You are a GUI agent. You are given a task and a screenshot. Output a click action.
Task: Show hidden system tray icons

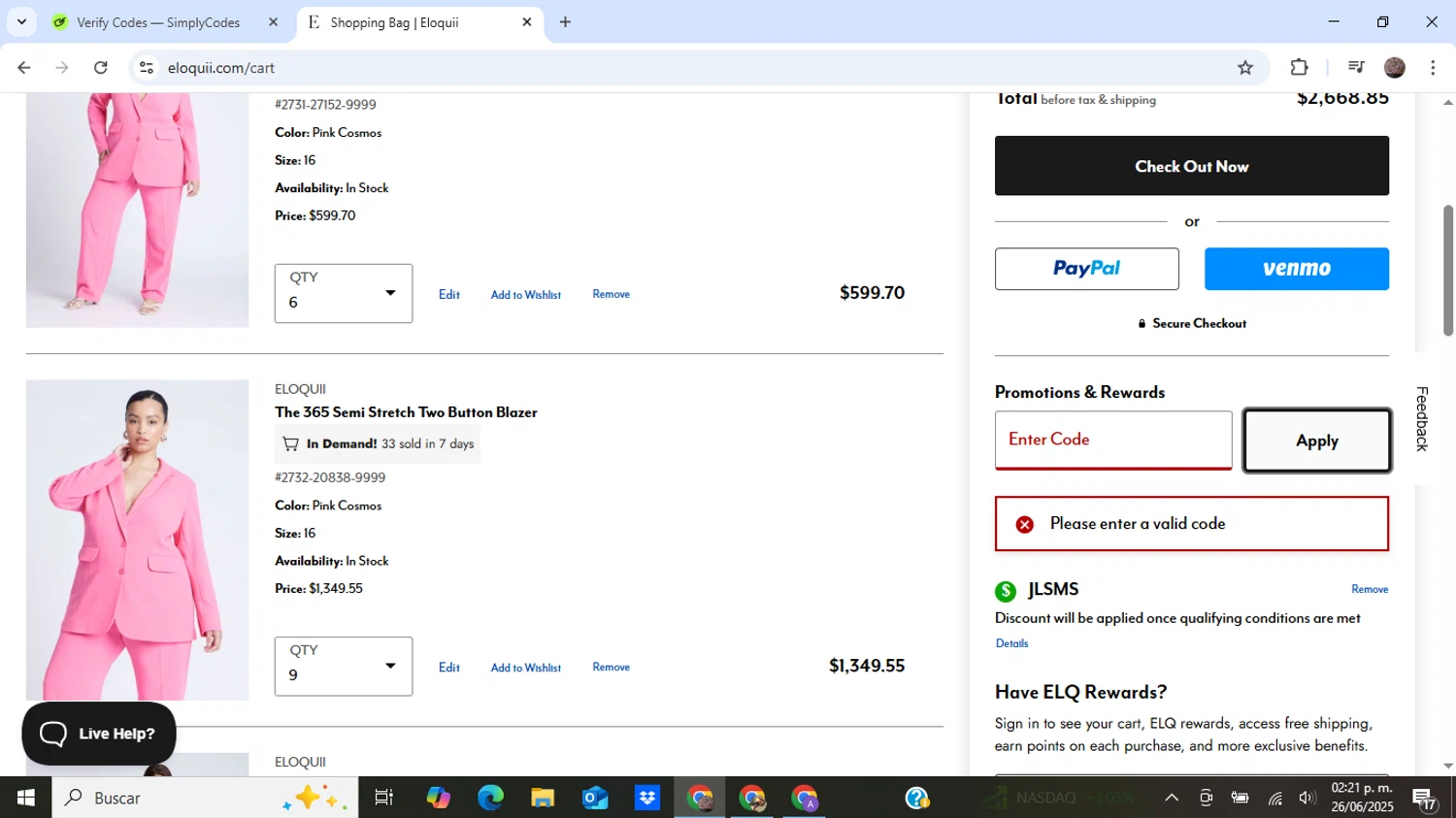(x=1172, y=798)
